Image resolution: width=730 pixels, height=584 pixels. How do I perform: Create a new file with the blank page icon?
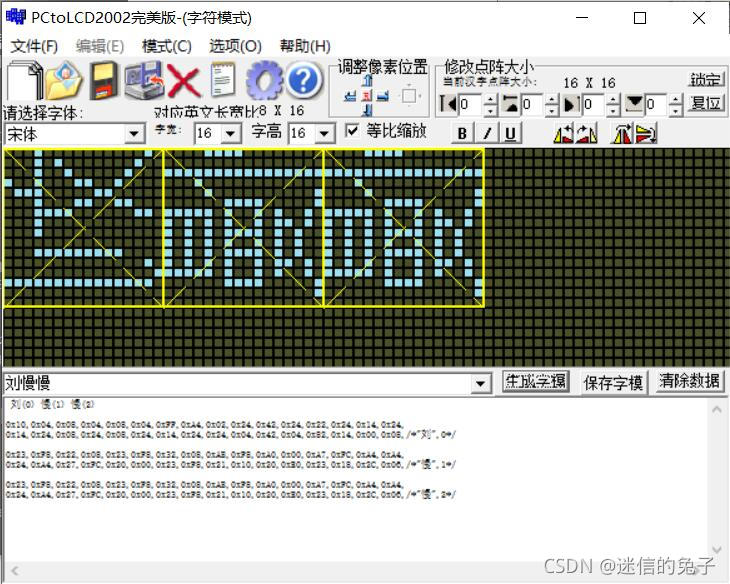[23, 80]
